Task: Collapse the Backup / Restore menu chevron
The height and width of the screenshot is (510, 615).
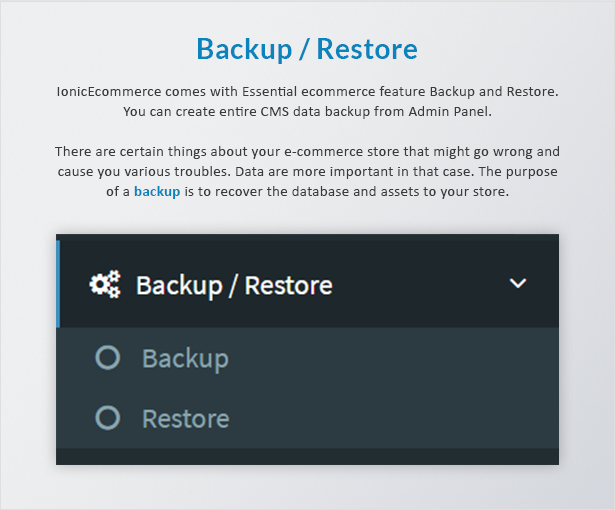Action: pos(517,283)
